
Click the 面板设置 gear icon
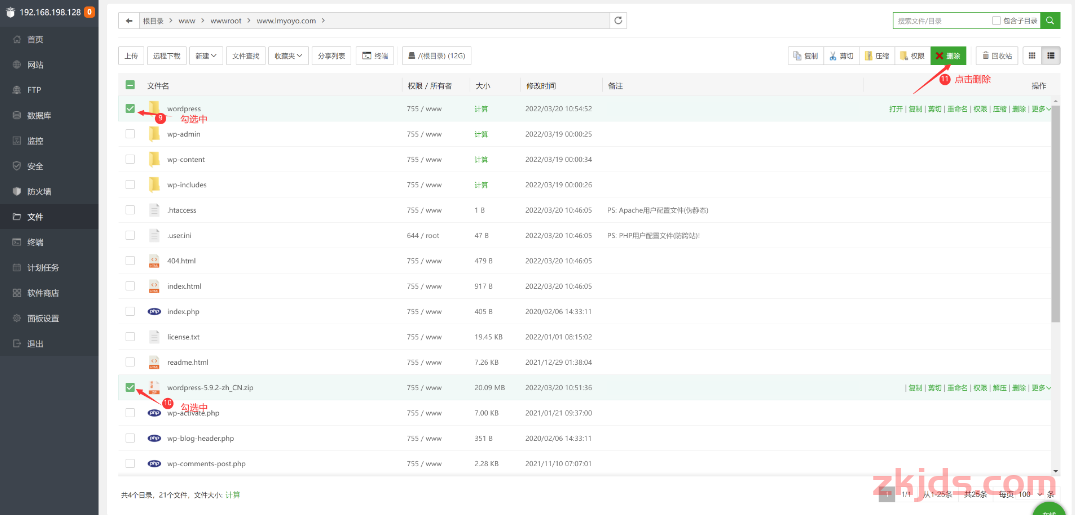[17, 318]
